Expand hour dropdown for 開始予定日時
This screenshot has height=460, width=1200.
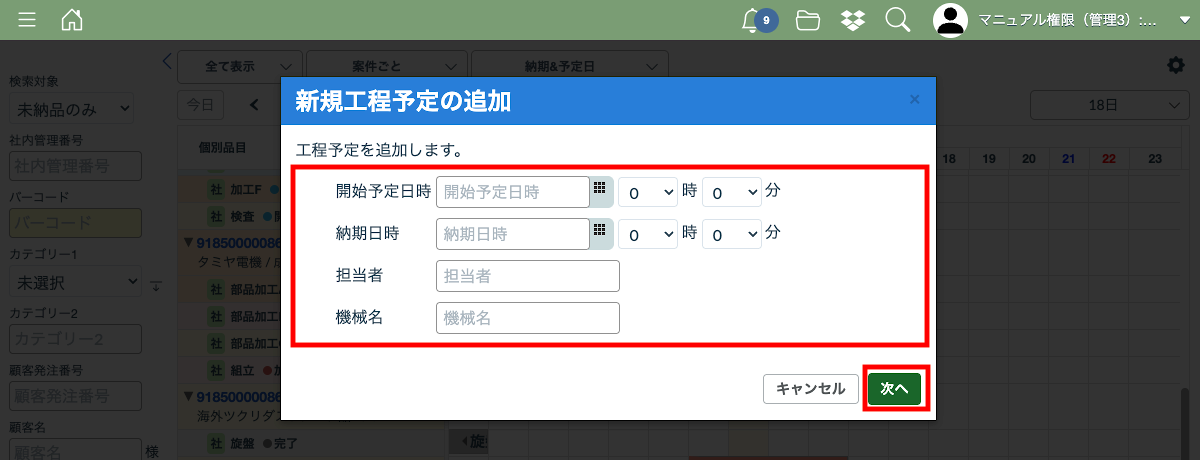pos(647,191)
